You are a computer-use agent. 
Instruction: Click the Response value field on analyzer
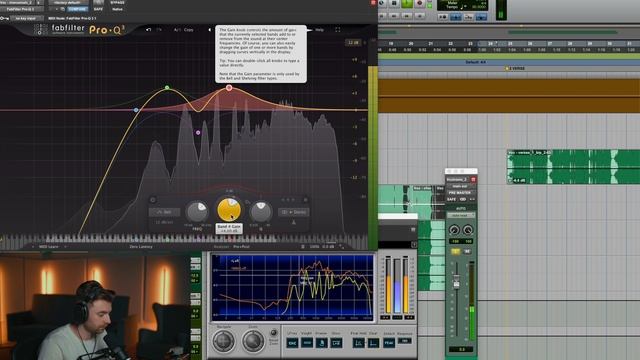coord(404,341)
